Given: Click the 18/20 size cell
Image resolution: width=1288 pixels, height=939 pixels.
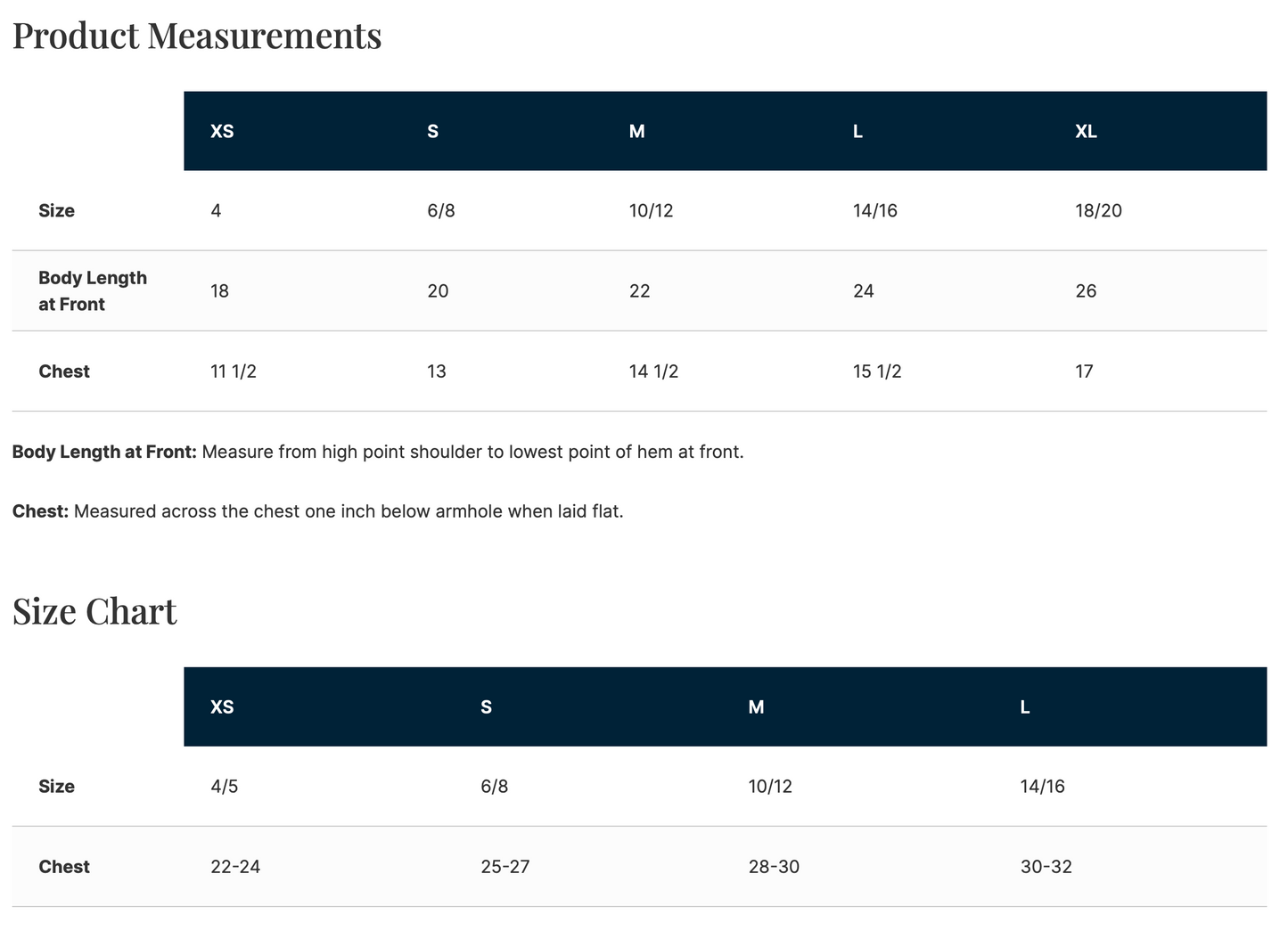Looking at the screenshot, I should 1098,211.
